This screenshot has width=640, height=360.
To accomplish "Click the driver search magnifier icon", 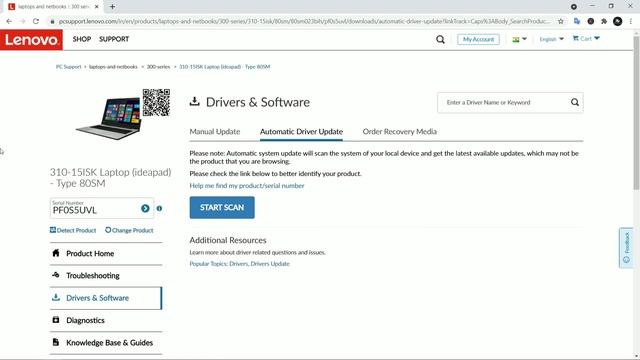I will pos(574,102).
